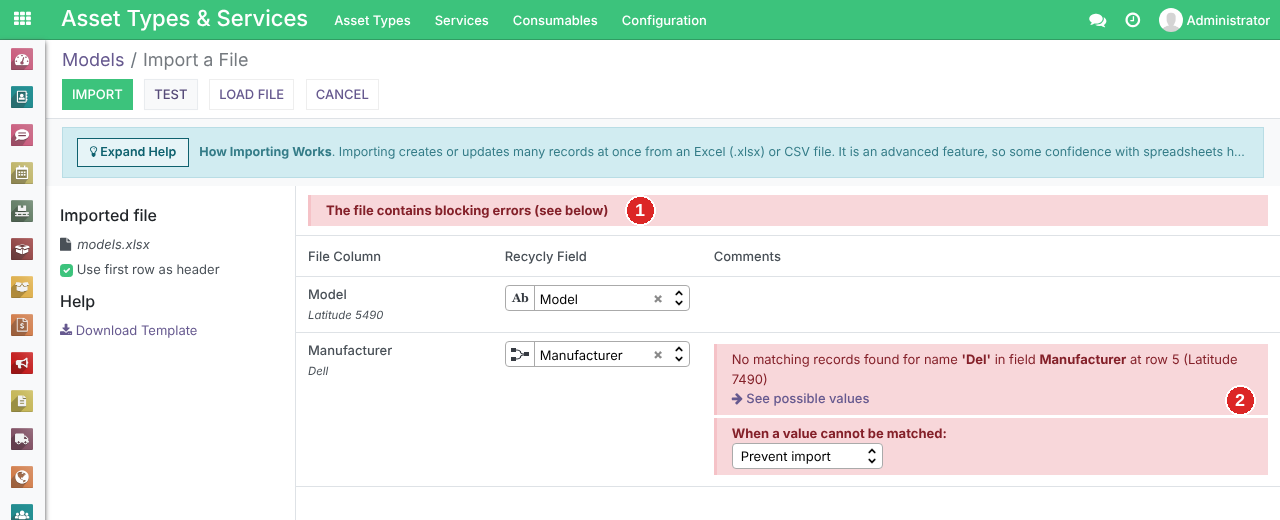The image size is (1280, 520).
Task: Click the No matching records found message
Action: [985, 369]
